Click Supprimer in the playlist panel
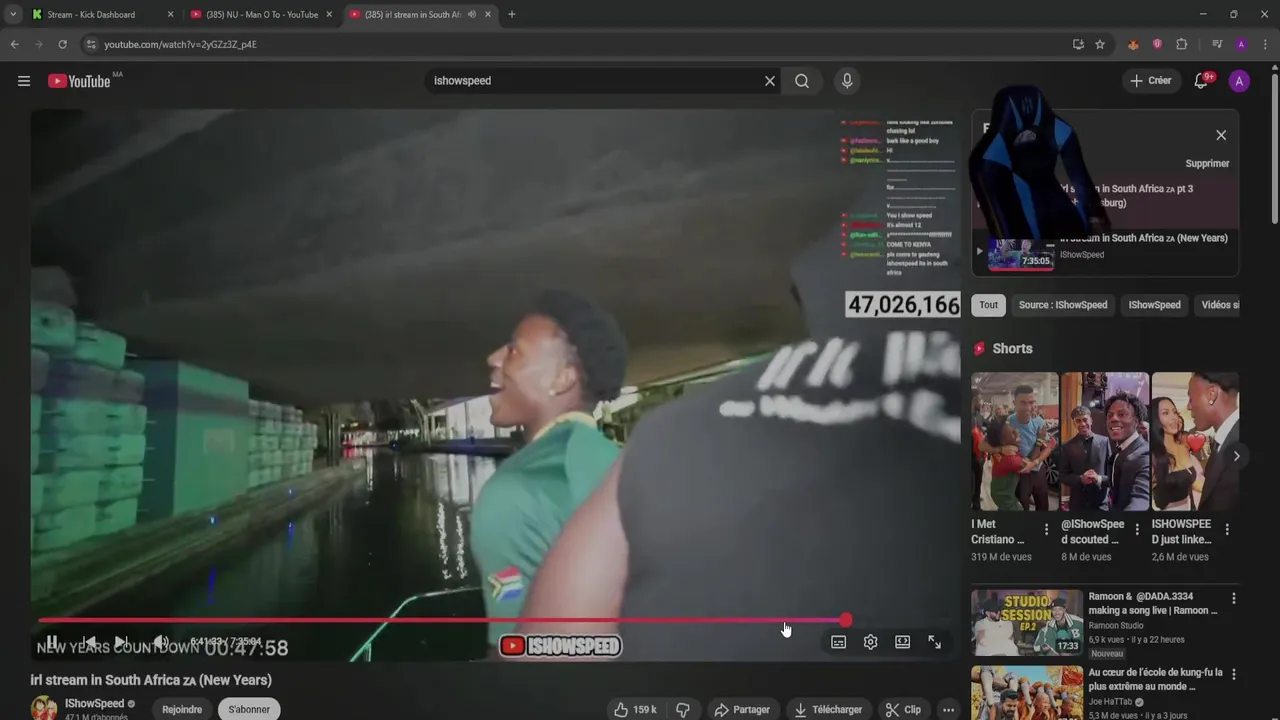Screen dimensions: 1280x720 click(1207, 163)
